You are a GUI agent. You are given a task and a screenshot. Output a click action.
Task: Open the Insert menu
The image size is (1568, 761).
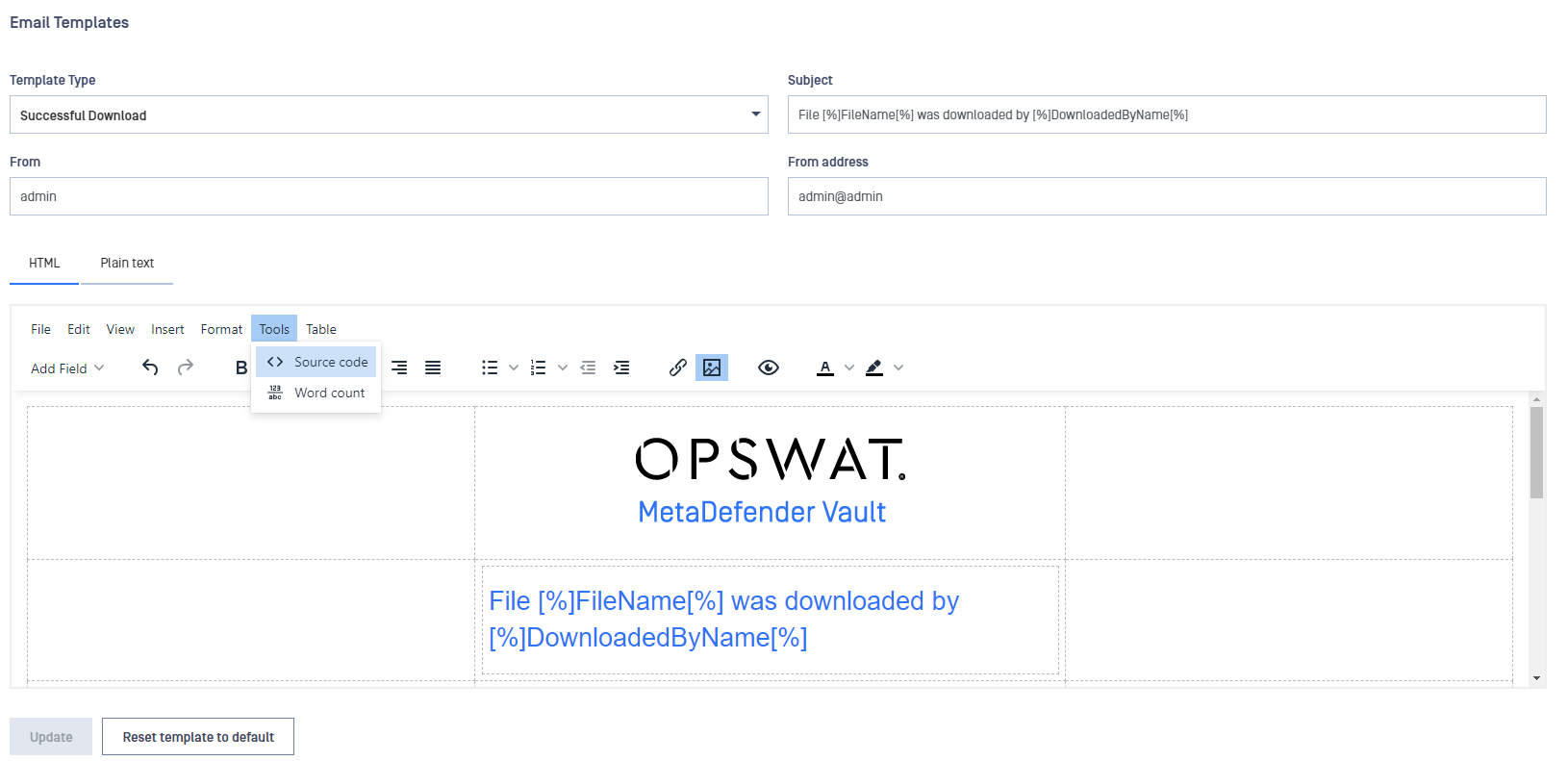click(x=167, y=329)
